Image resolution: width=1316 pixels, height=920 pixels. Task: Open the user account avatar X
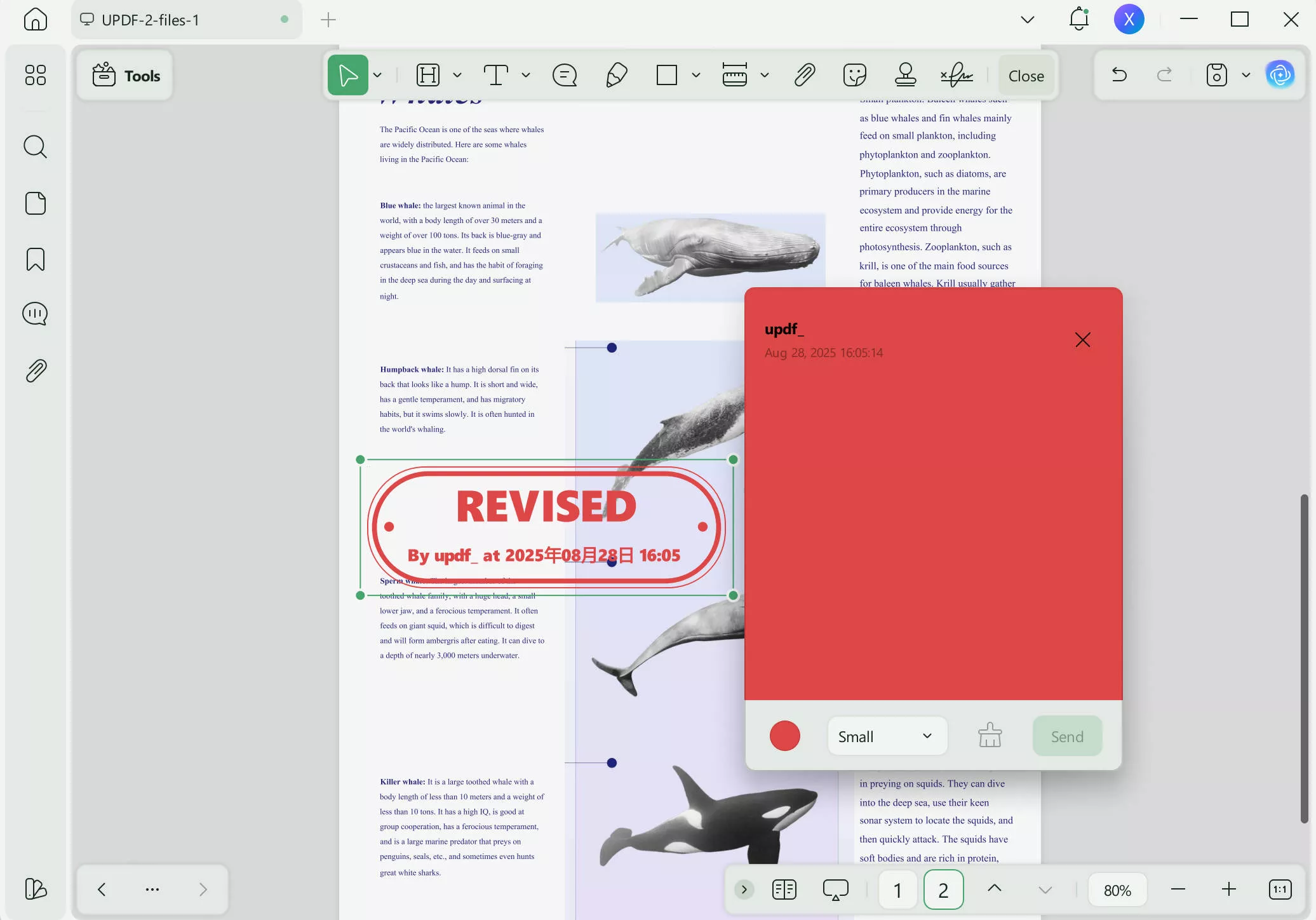[1129, 19]
